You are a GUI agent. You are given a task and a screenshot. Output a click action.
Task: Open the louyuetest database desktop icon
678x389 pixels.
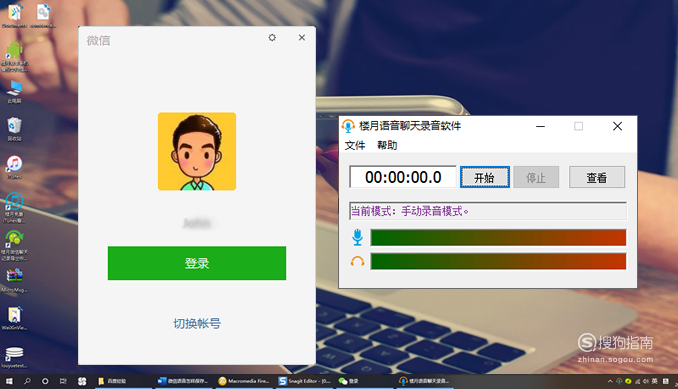coord(14,357)
